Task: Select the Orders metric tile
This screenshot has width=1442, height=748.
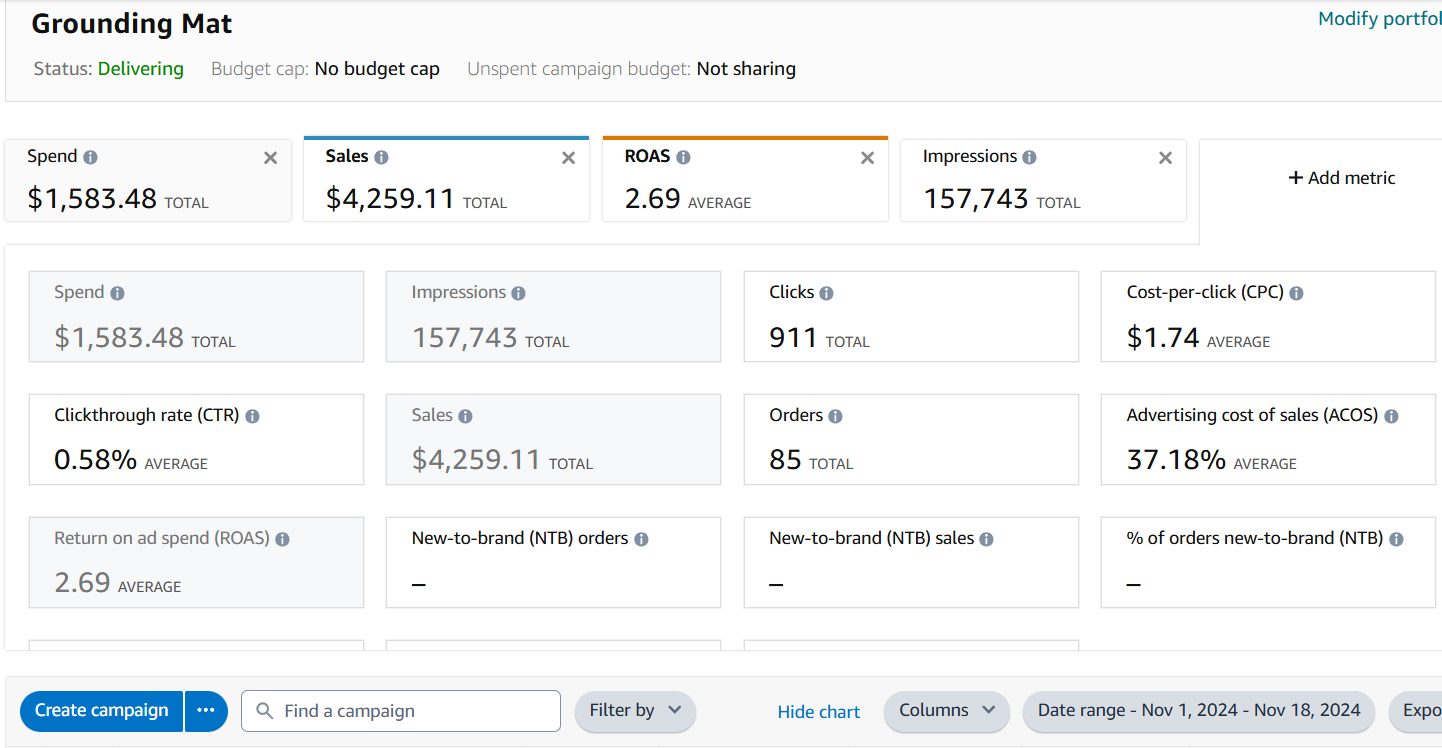Action: tap(911, 439)
